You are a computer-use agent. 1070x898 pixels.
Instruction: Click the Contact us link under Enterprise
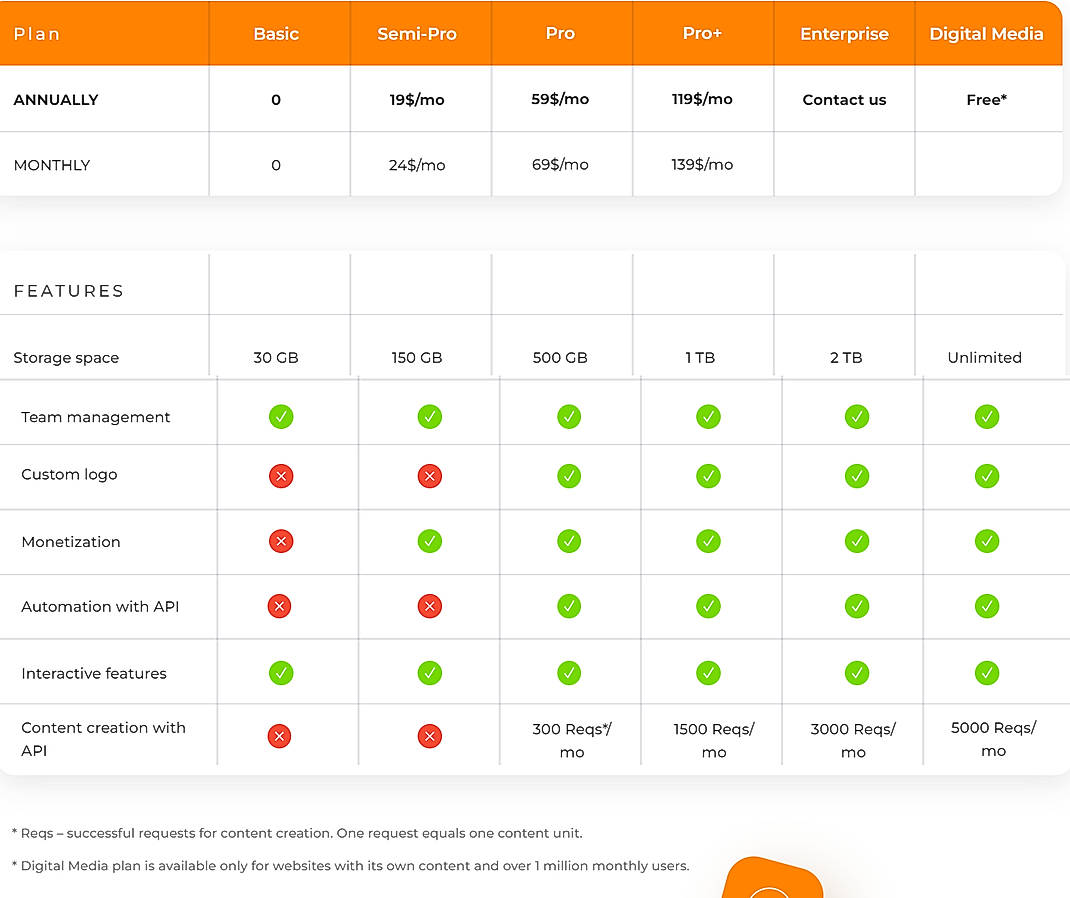point(844,100)
